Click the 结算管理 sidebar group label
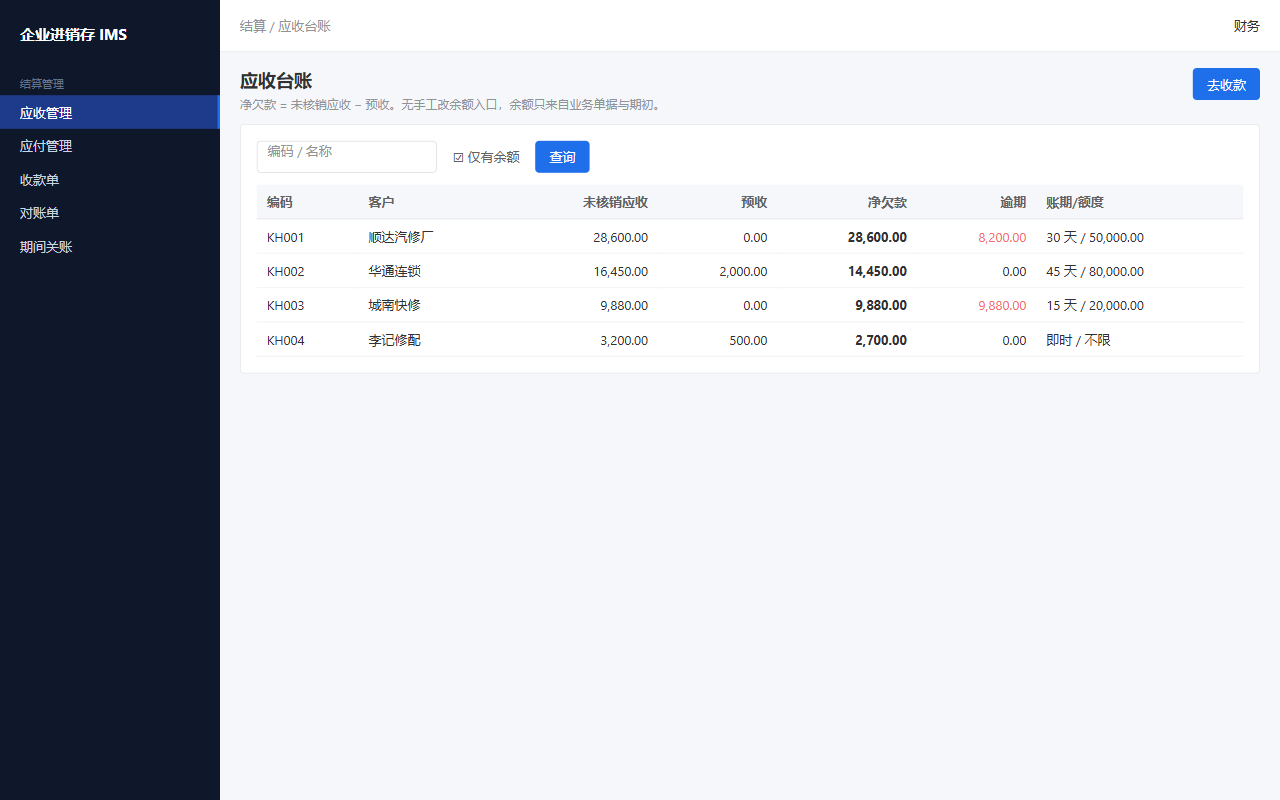The height and width of the screenshot is (800, 1280). pyautogui.click(x=42, y=84)
